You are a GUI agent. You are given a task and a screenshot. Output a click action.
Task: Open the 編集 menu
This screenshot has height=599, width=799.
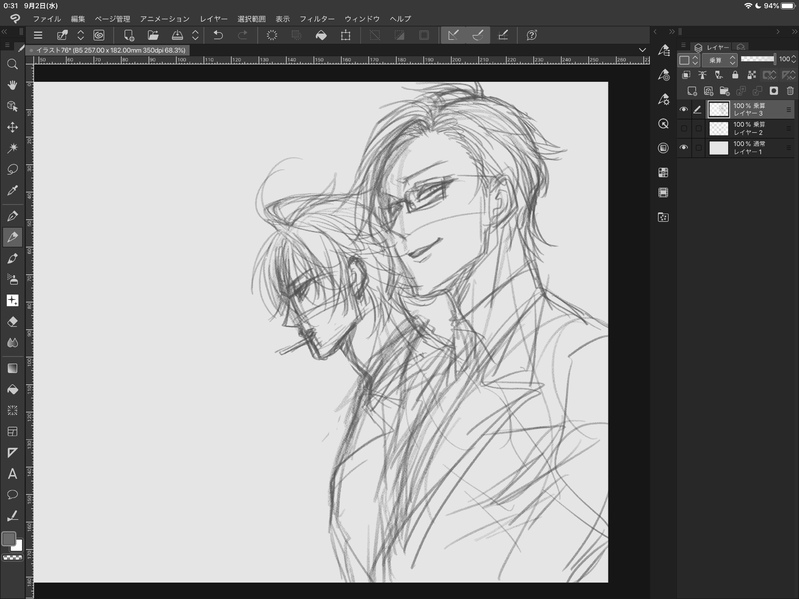(x=78, y=19)
